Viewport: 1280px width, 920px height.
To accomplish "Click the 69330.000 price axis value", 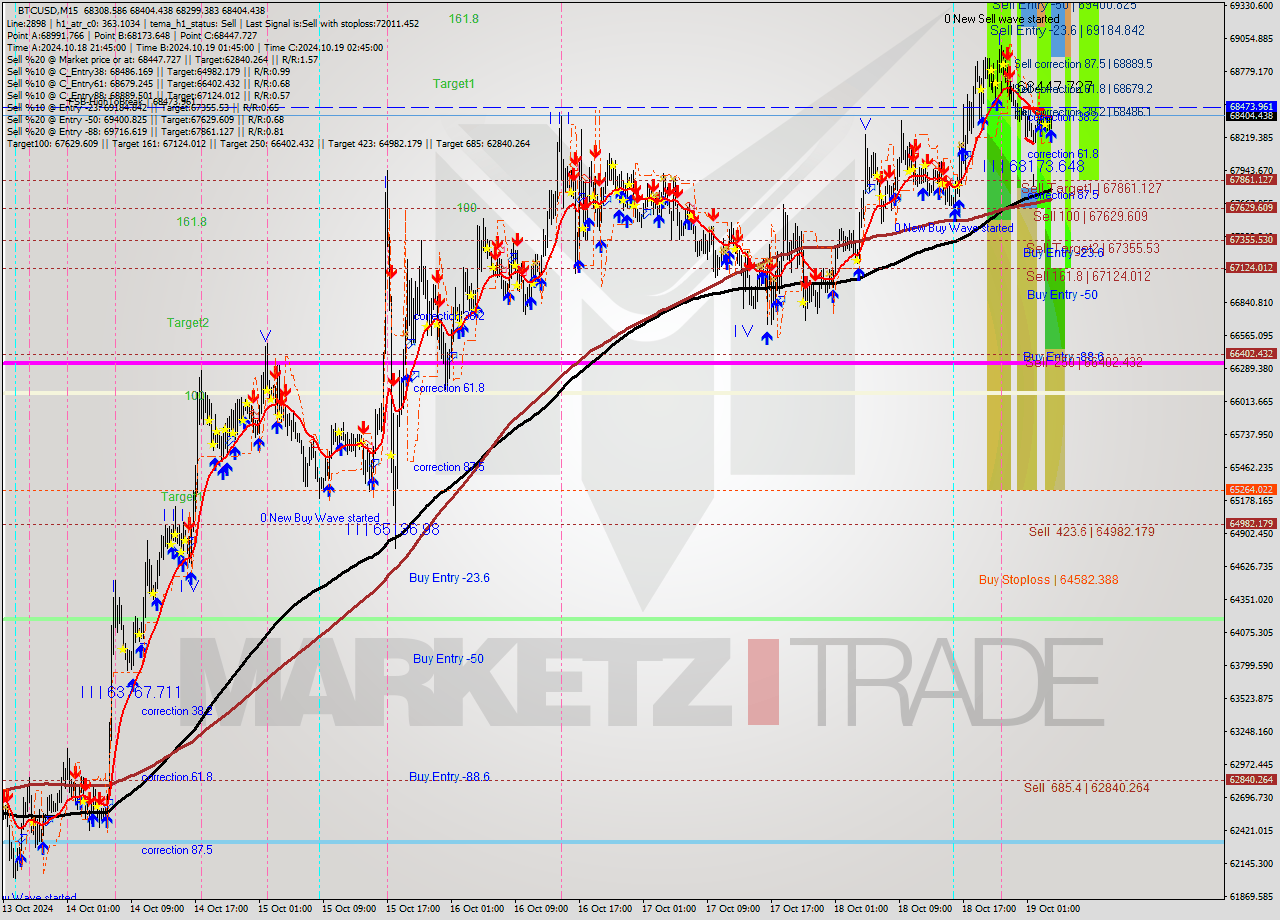I will (1251, 6).
